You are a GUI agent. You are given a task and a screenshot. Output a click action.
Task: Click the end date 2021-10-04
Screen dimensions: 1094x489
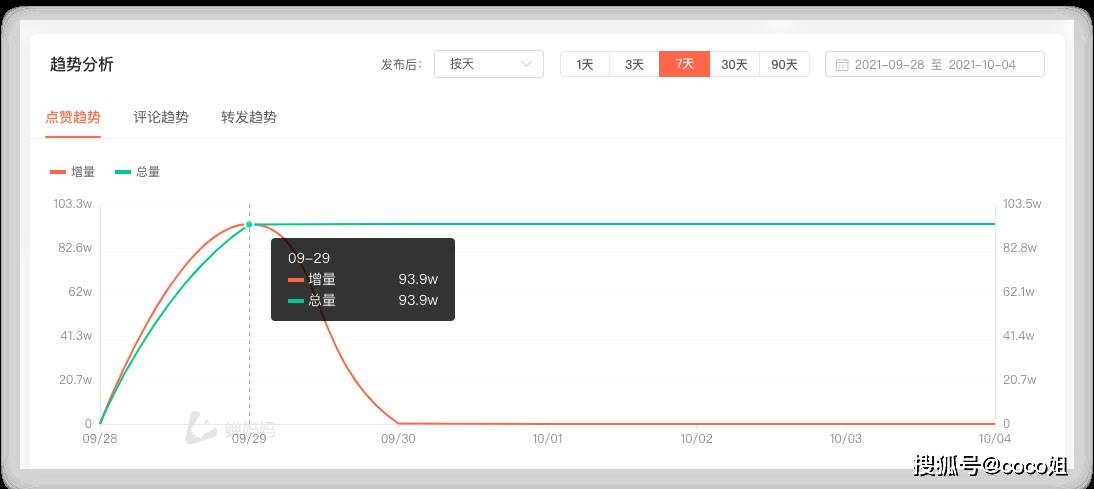click(x=982, y=65)
